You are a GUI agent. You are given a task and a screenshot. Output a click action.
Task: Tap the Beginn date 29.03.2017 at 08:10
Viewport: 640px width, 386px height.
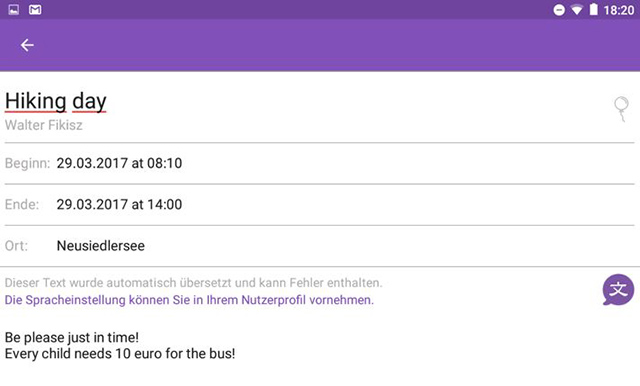coord(119,163)
